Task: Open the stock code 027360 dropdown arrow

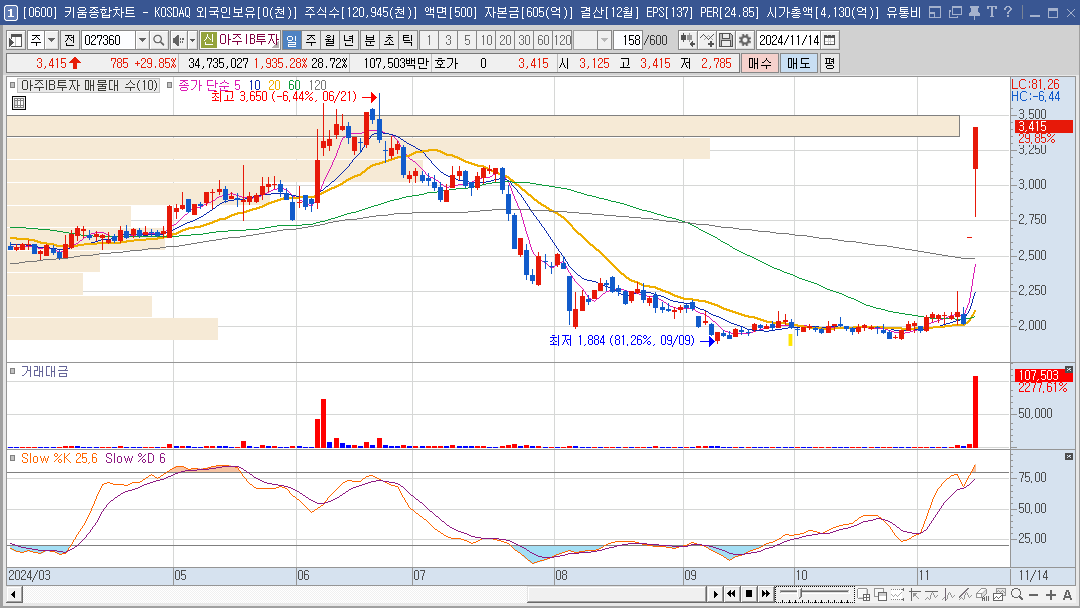Action: point(142,41)
